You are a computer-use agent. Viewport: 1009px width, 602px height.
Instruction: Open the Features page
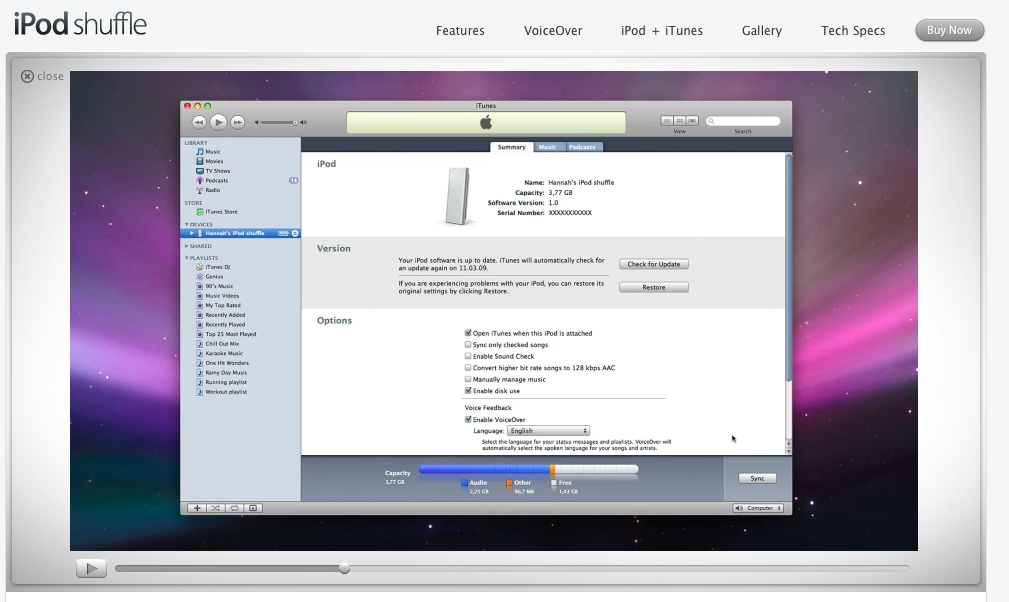click(460, 31)
